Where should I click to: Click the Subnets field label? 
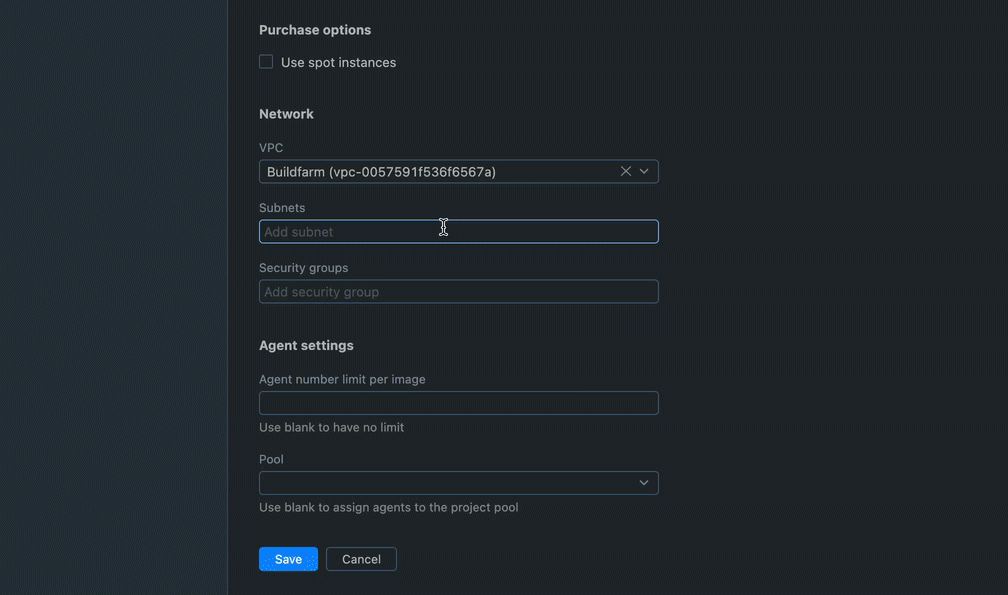click(x=282, y=208)
